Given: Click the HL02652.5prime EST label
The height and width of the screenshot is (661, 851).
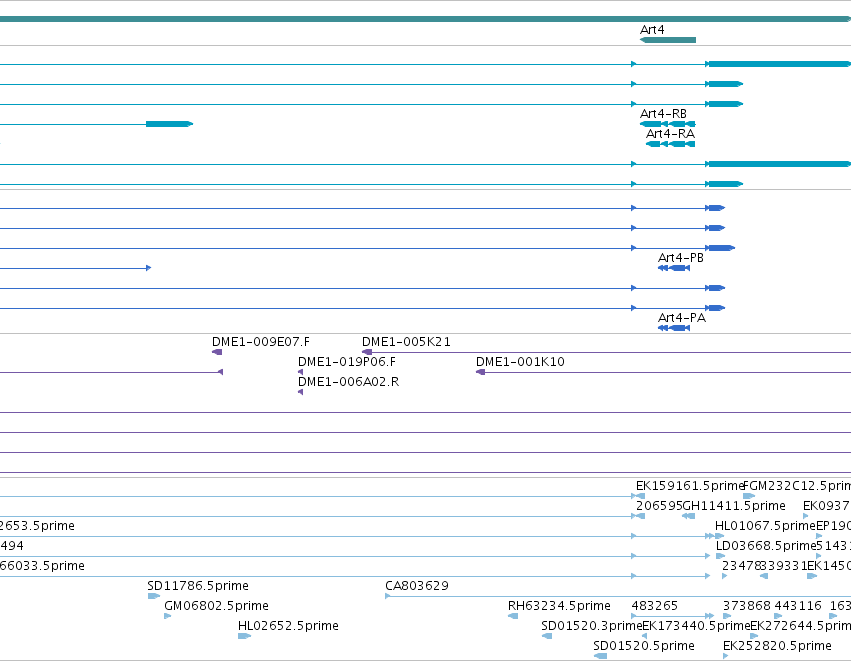Looking at the screenshot, I should (288, 626).
